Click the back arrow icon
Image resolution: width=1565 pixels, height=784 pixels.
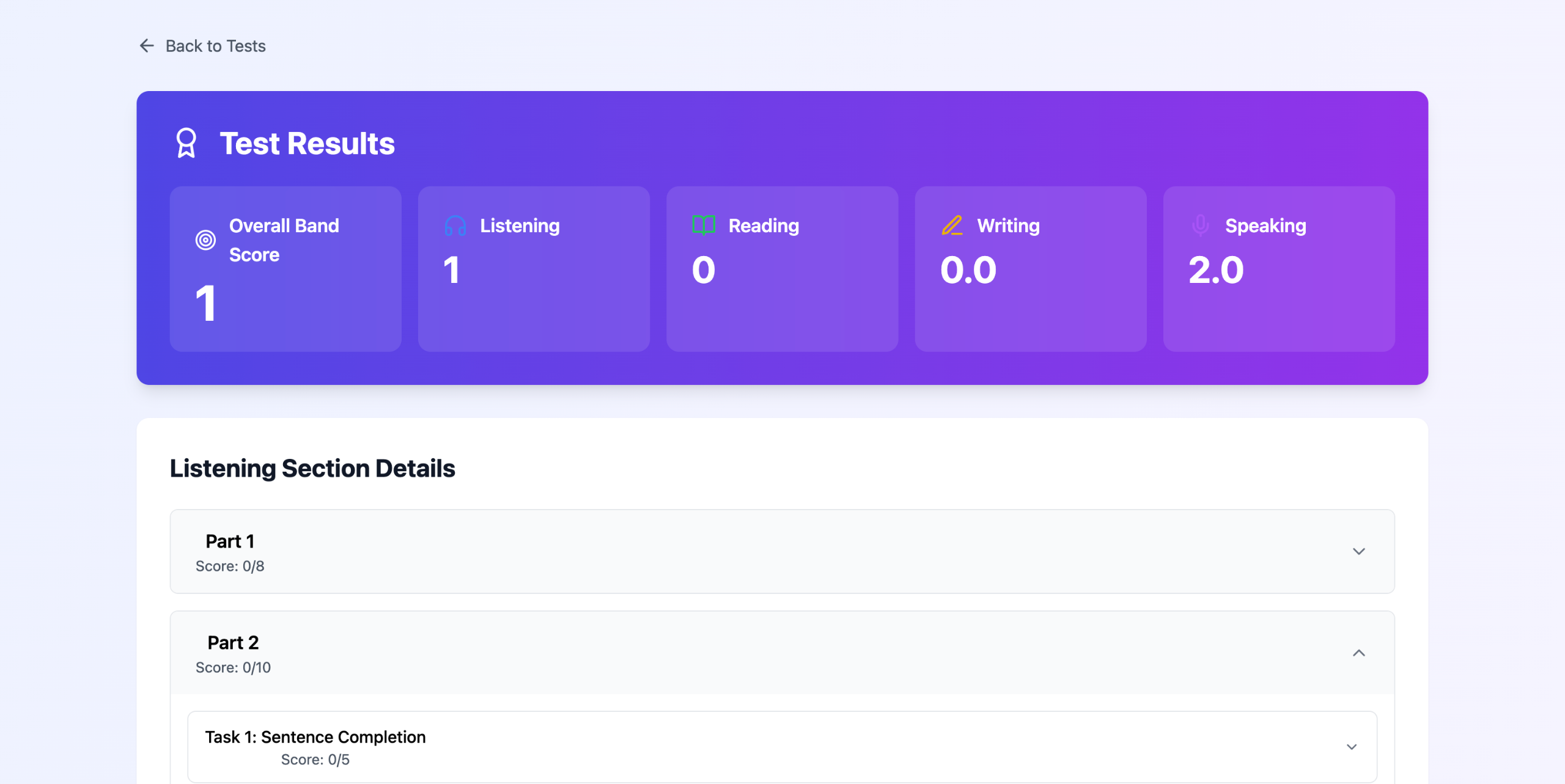147,46
